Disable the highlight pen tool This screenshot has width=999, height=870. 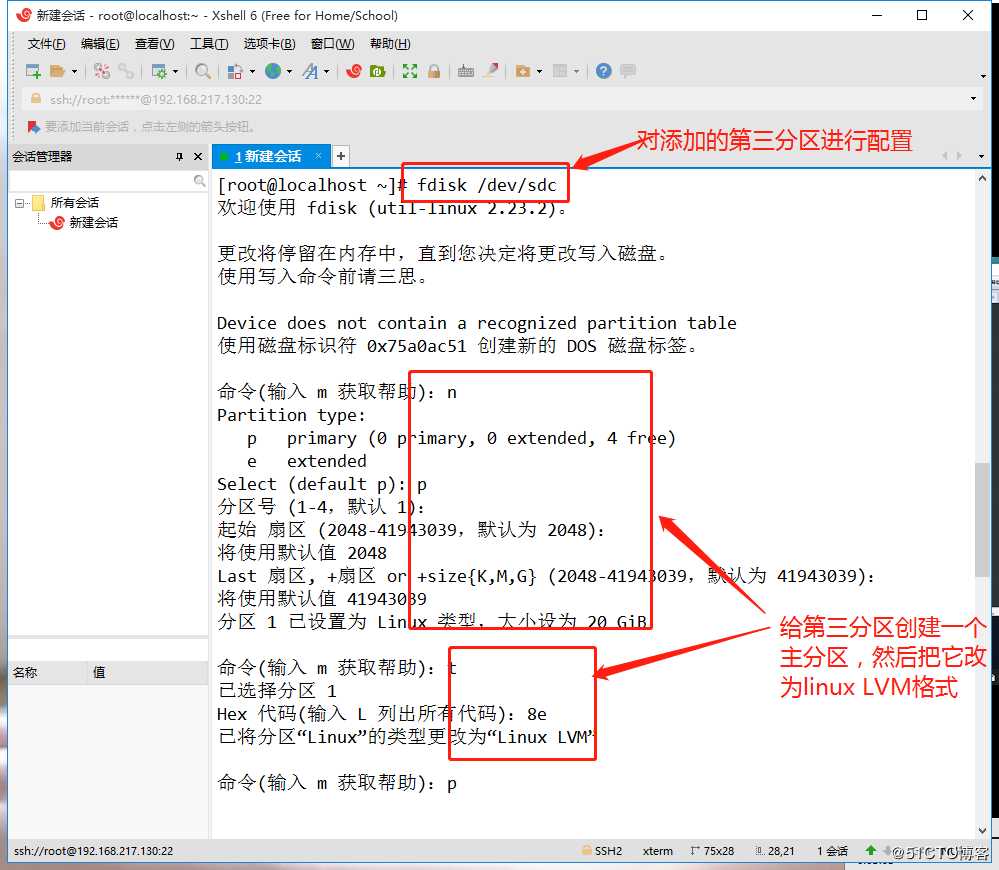[x=493, y=72]
